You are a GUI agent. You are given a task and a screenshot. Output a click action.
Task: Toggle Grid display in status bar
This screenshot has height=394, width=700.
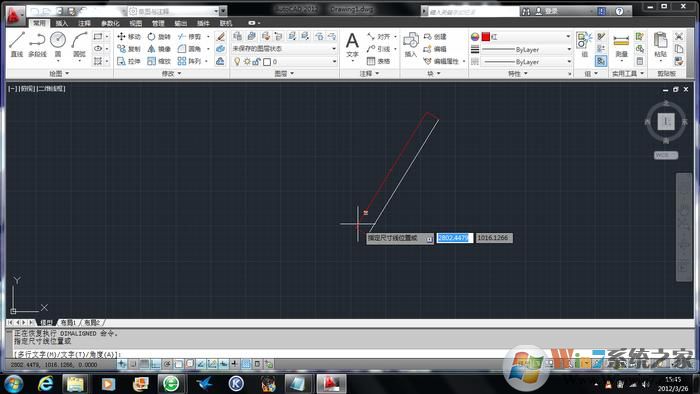click(x=144, y=364)
